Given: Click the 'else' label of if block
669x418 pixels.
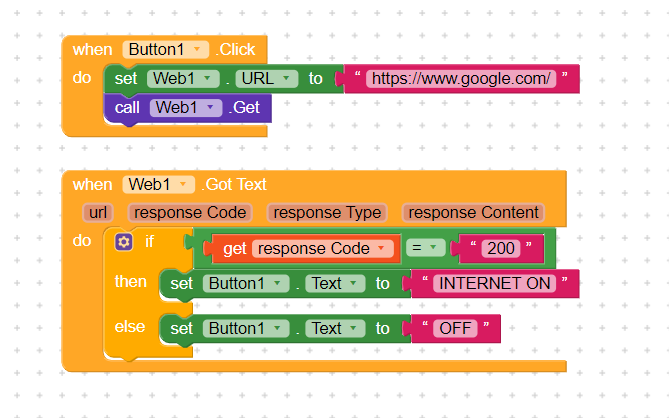Looking at the screenshot, I should click(x=130, y=327).
